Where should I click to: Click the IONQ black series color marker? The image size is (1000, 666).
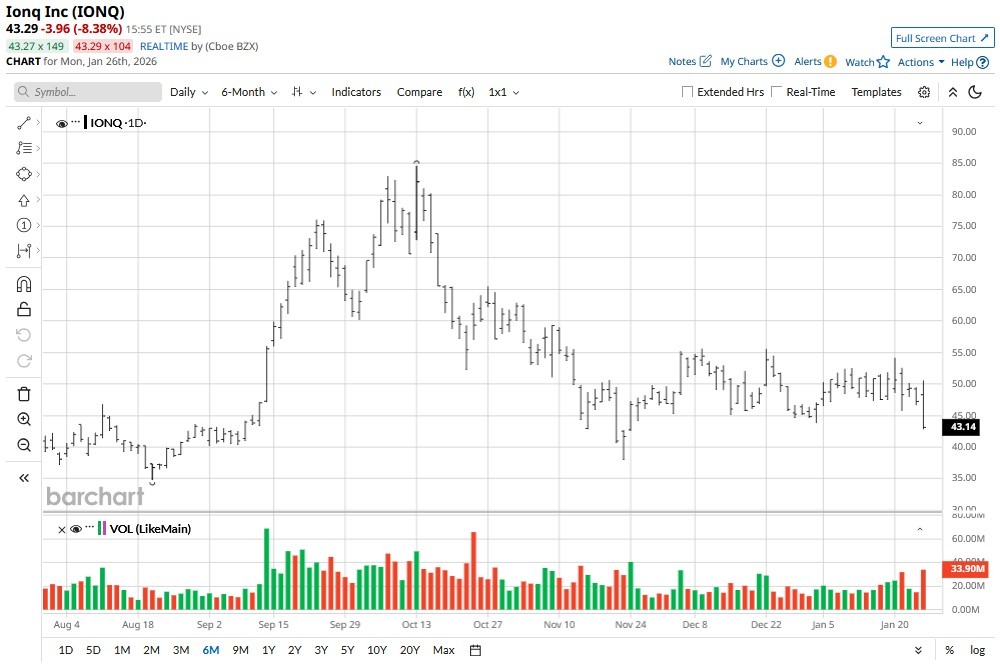pos(85,122)
